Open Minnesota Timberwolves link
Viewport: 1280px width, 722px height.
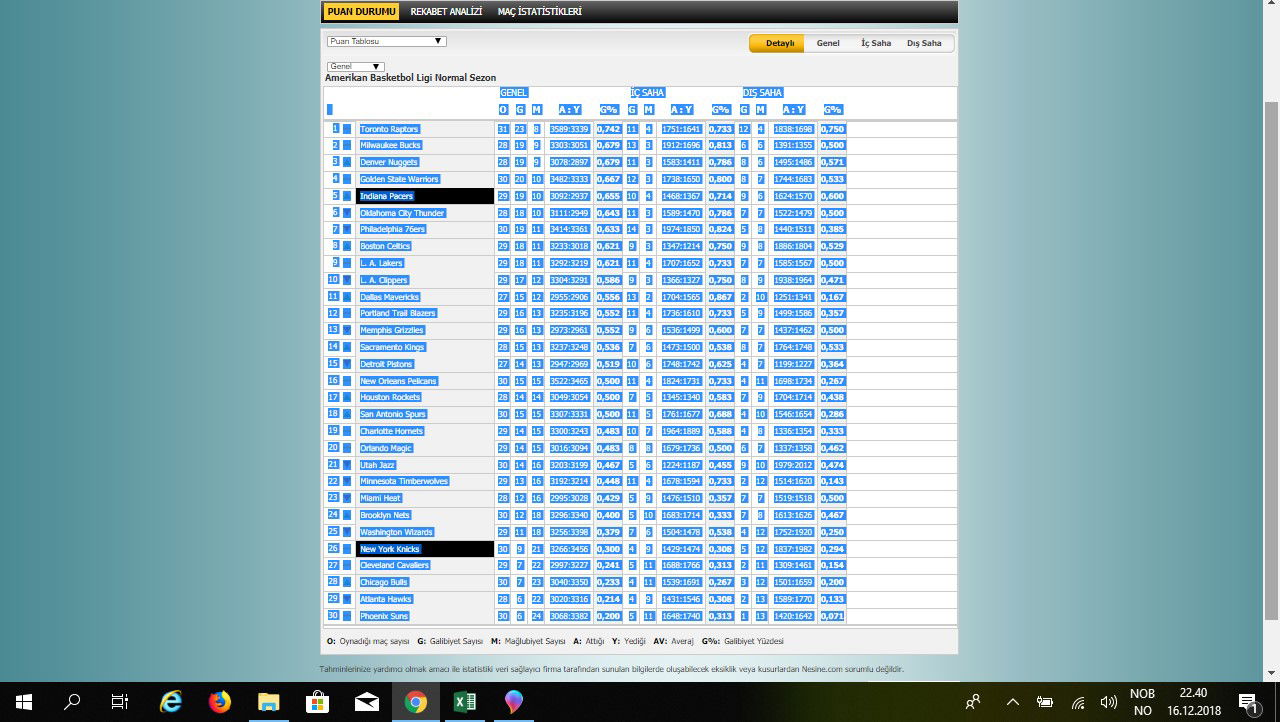pyautogui.click(x=405, y=481)
